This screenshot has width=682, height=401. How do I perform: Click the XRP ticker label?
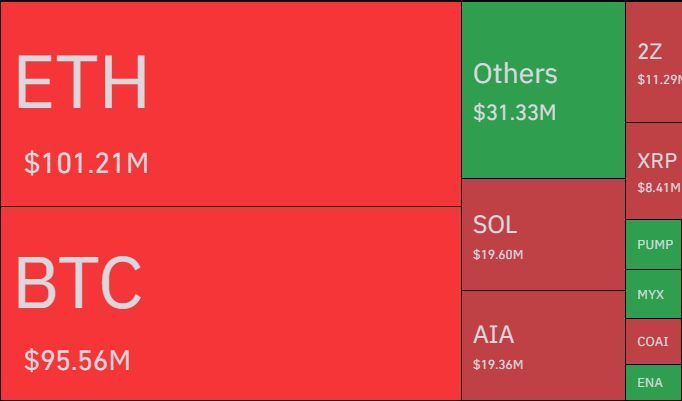(657, 161)
